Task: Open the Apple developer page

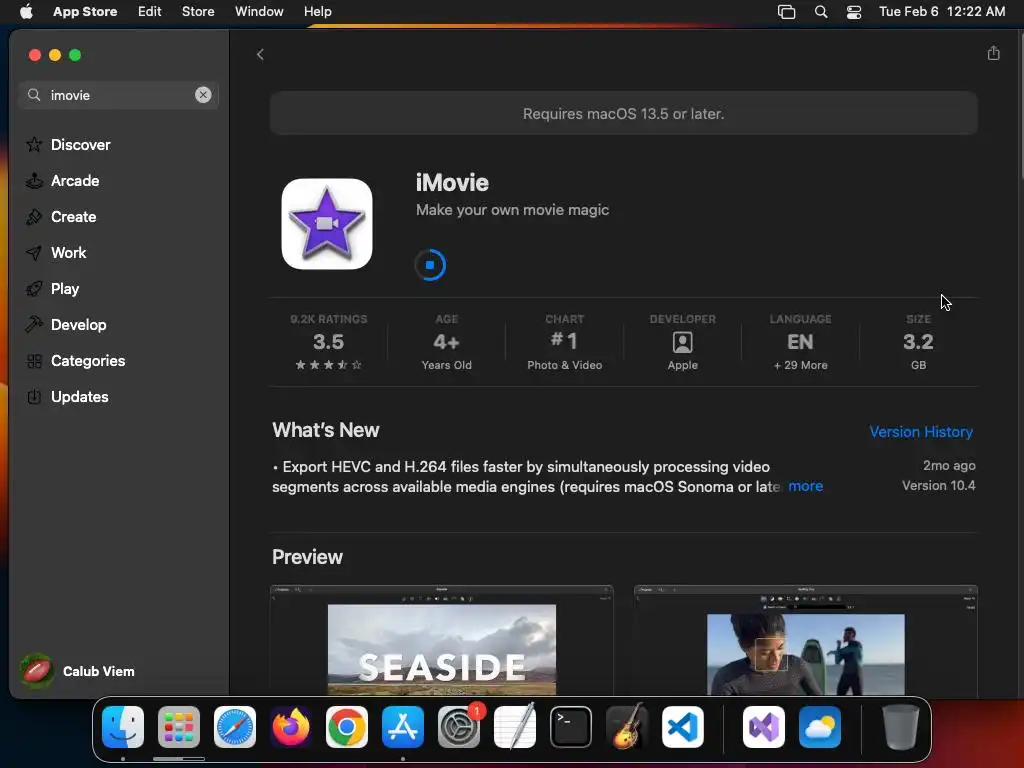Action: [x=682, y=342]
